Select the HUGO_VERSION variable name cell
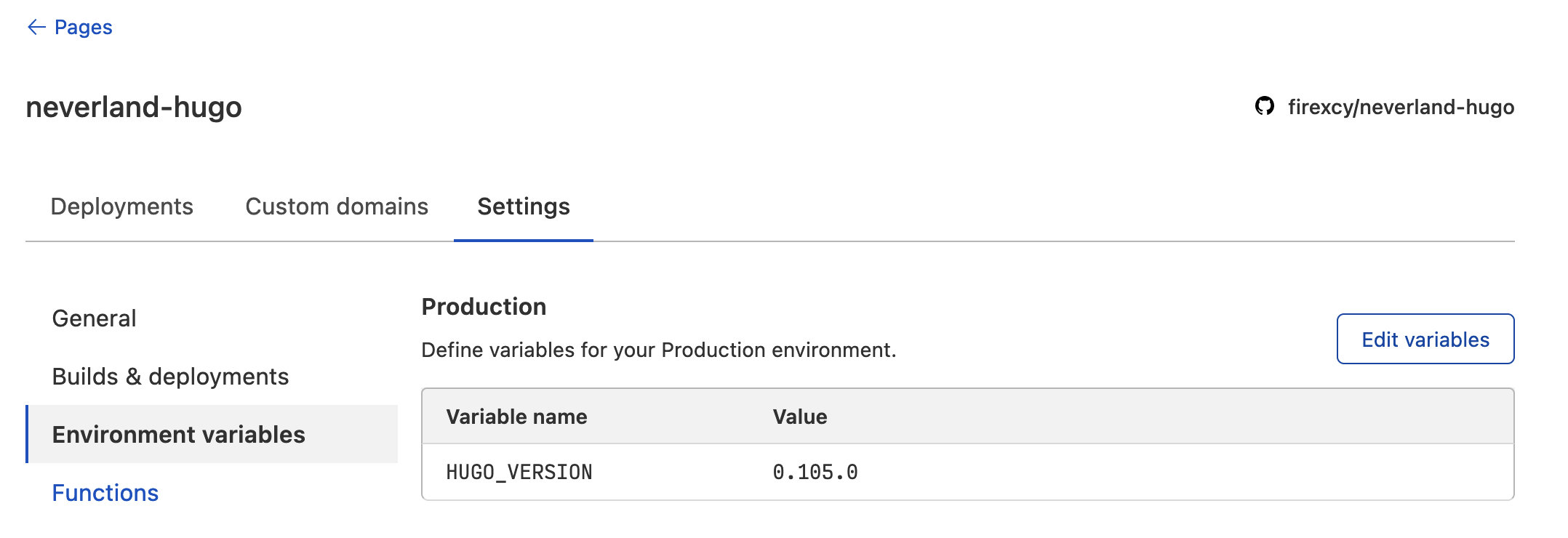1568x538 pixels. coord(519,473)
